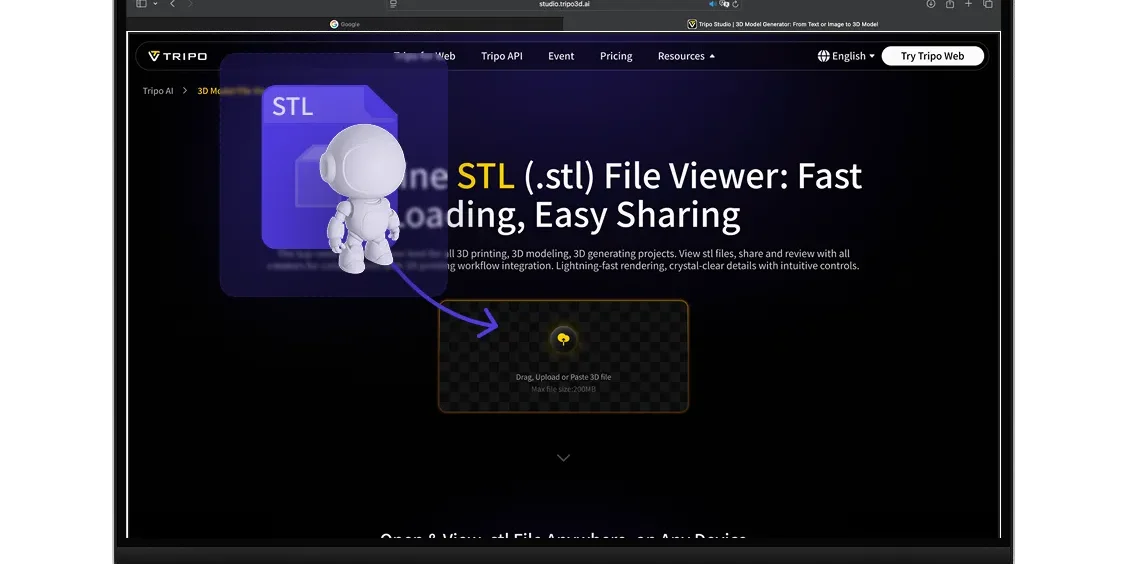Click the Safari share icon
The image size is (1128, 564).
[x=950, y=4]
